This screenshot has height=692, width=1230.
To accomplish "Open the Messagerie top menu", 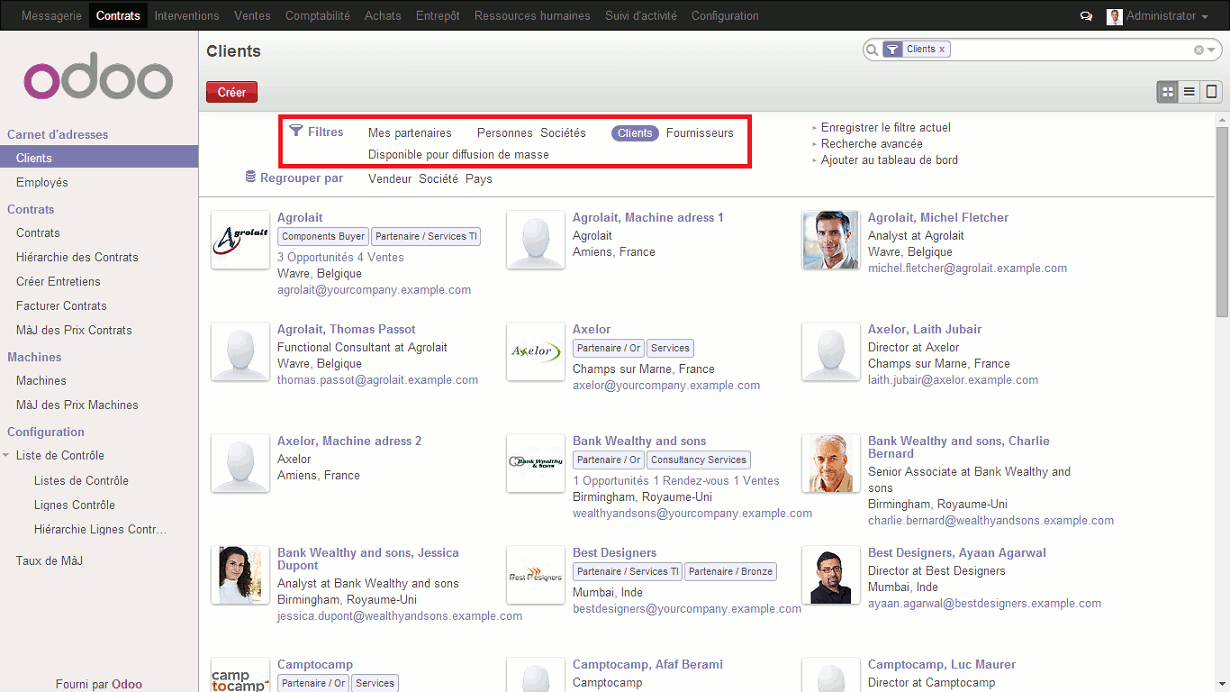I will pyautogui.click(x=51, y=16).
